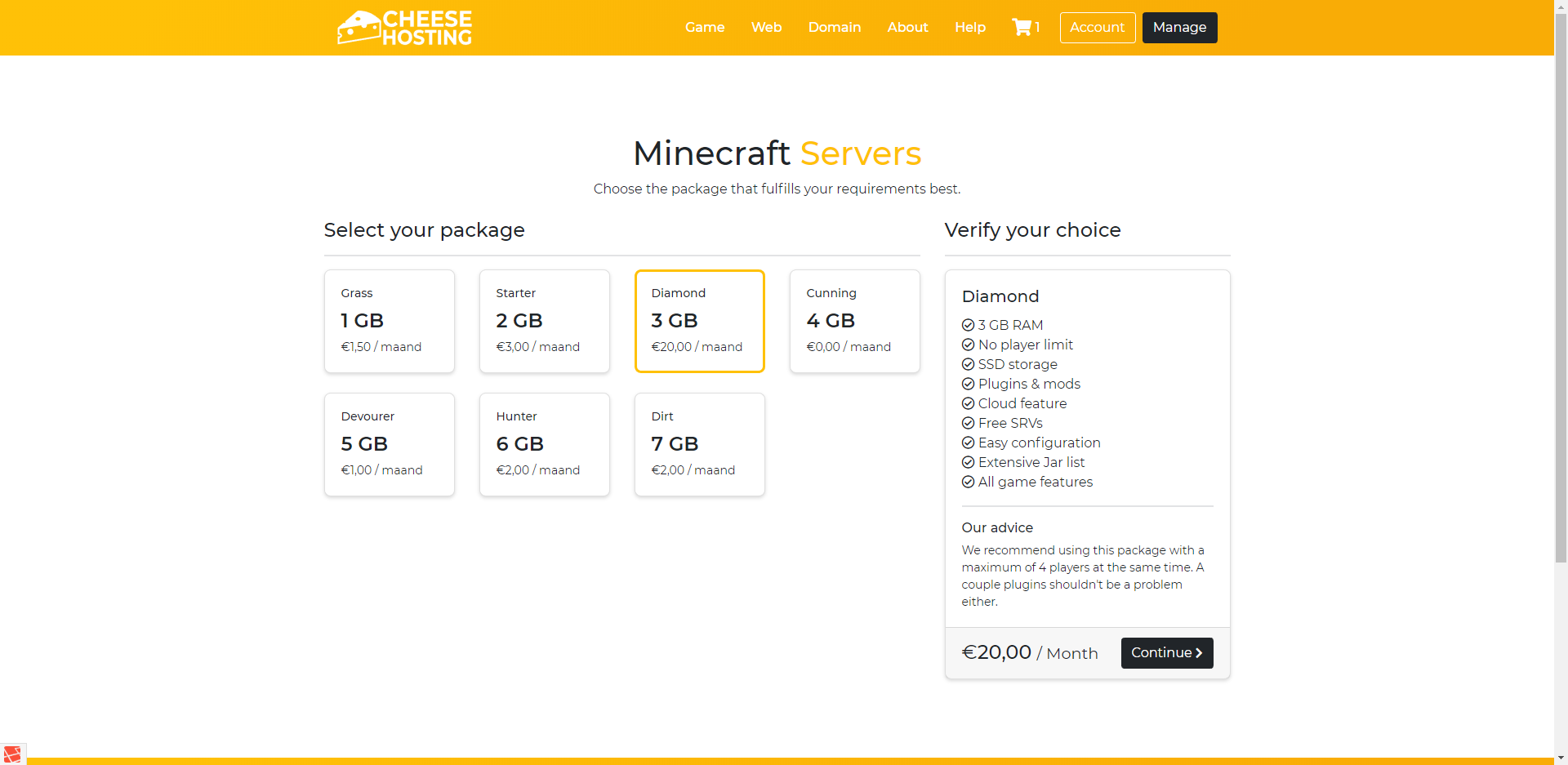Click the check icon beside SSD storage
This screenshot has width=1568, height=765.
pyautogui.click(x=968, y=364)
